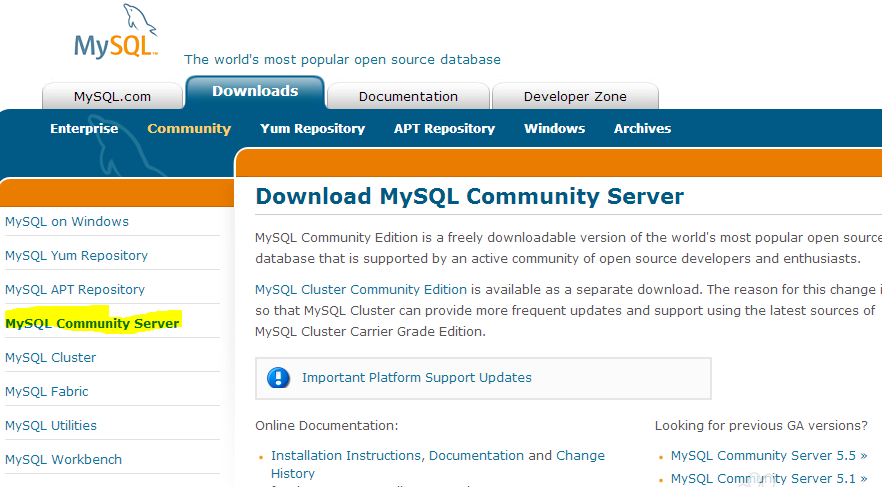Screen dimensions: 882x487
Task: Select Windows in the navigation bar
Action: click(555, 129)
